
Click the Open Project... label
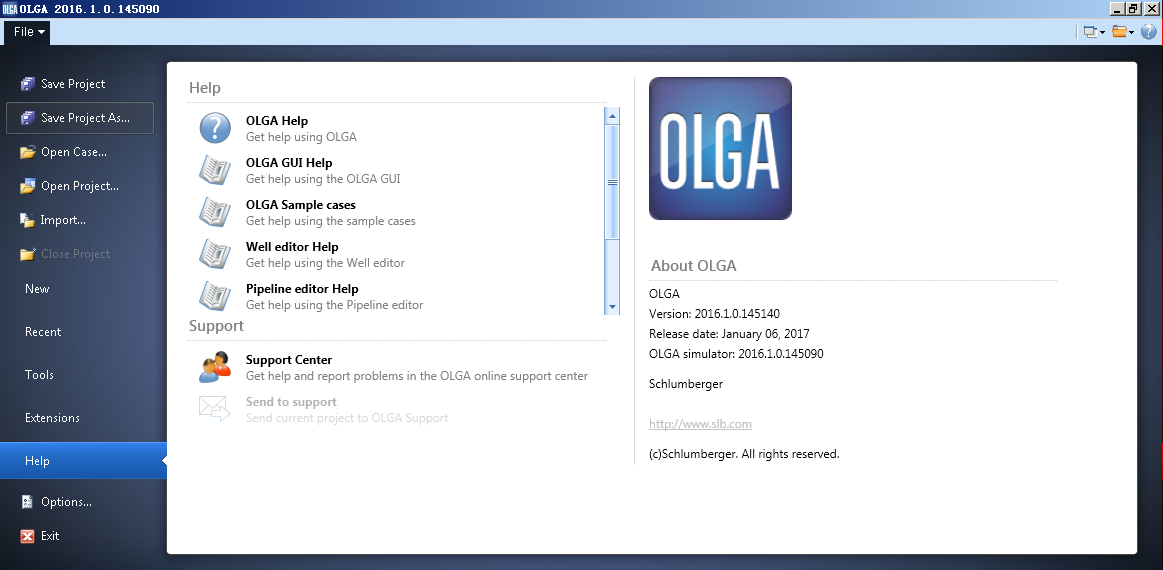79,186
